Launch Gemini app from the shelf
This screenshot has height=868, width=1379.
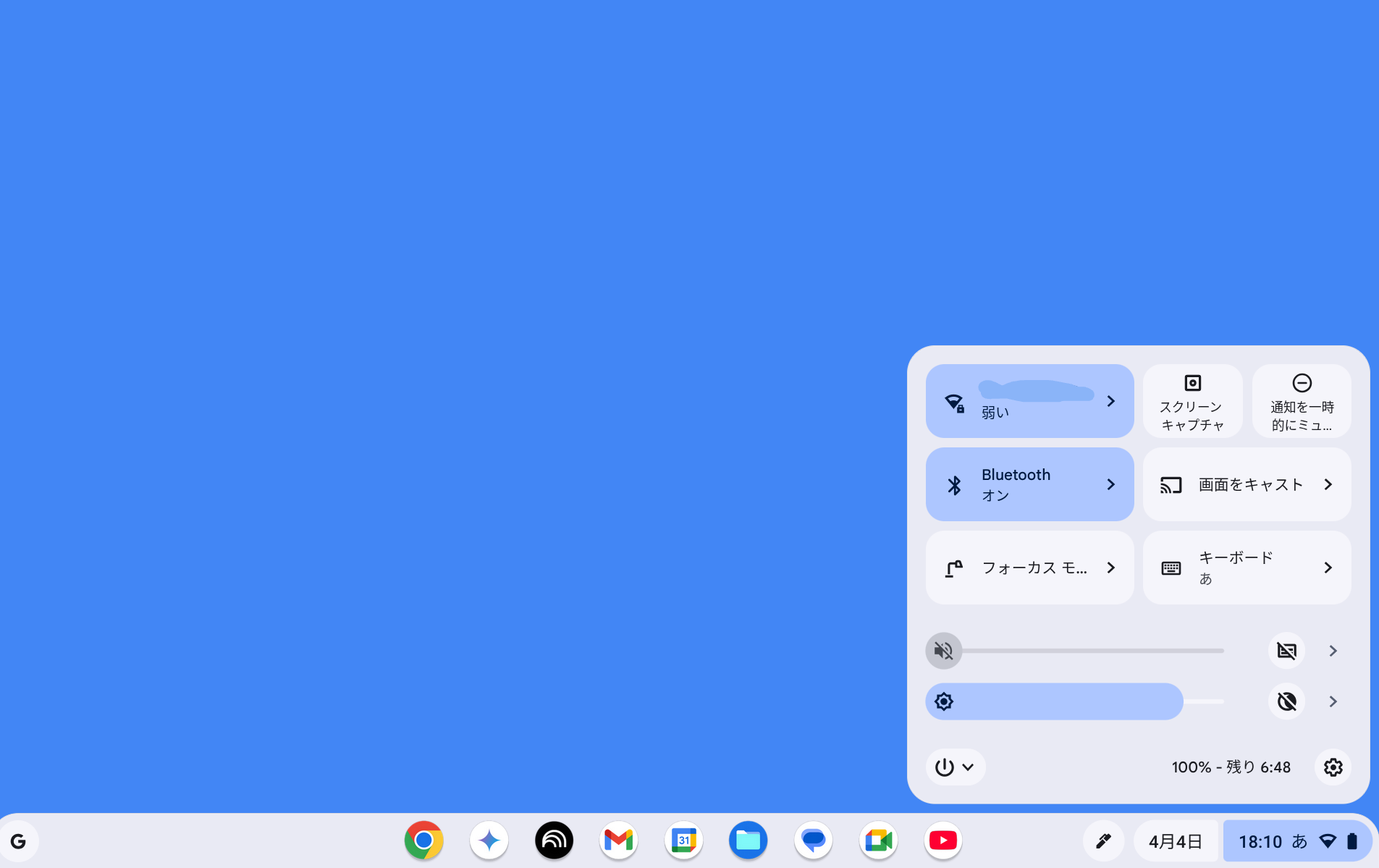(489, 840)
